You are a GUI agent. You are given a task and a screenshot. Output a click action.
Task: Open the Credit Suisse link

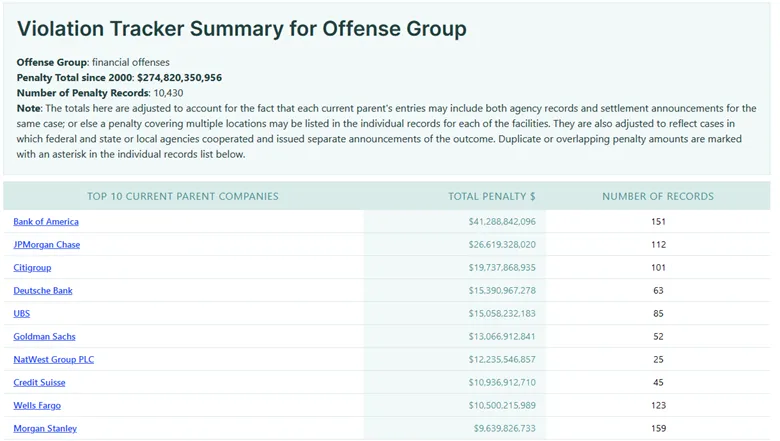pos(39,382)
